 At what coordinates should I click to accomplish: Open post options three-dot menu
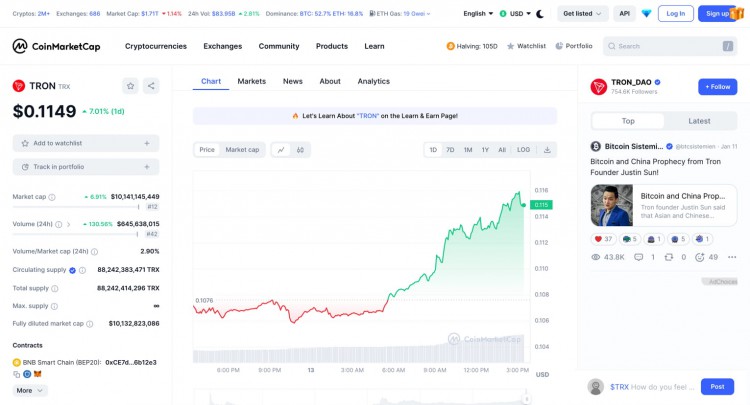732,257
